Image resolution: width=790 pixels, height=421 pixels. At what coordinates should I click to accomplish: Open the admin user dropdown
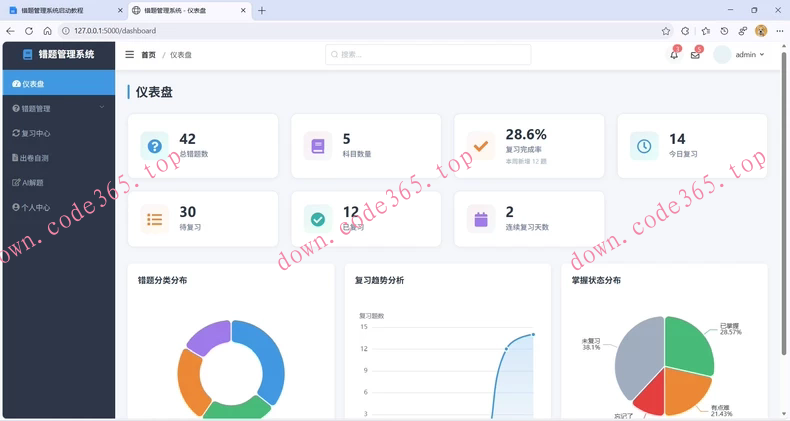(x=740, y=55)
